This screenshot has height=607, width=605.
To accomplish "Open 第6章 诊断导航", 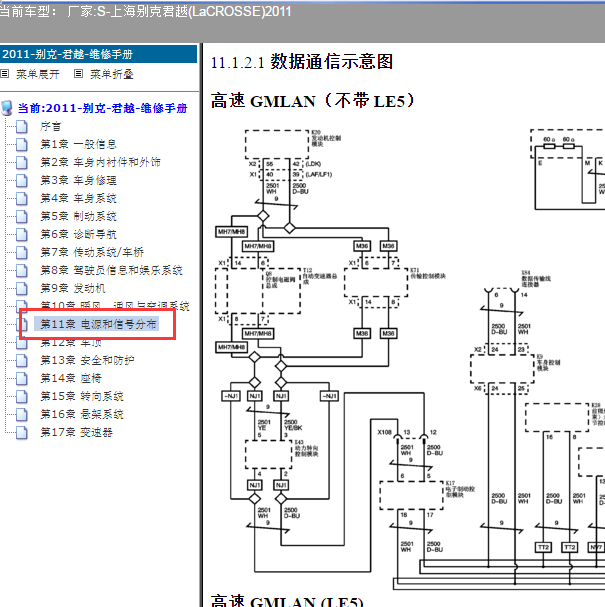I will click(x=79, y=234).
